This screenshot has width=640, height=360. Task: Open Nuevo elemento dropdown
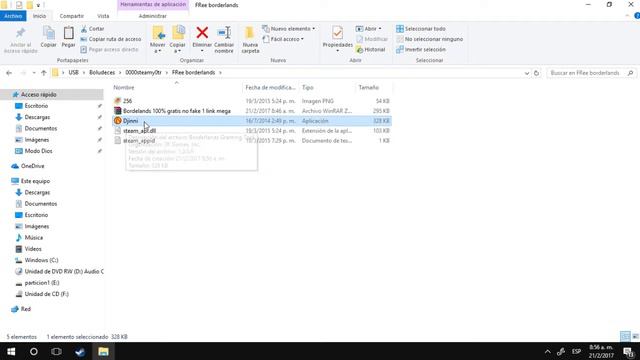tap(289, 29)
